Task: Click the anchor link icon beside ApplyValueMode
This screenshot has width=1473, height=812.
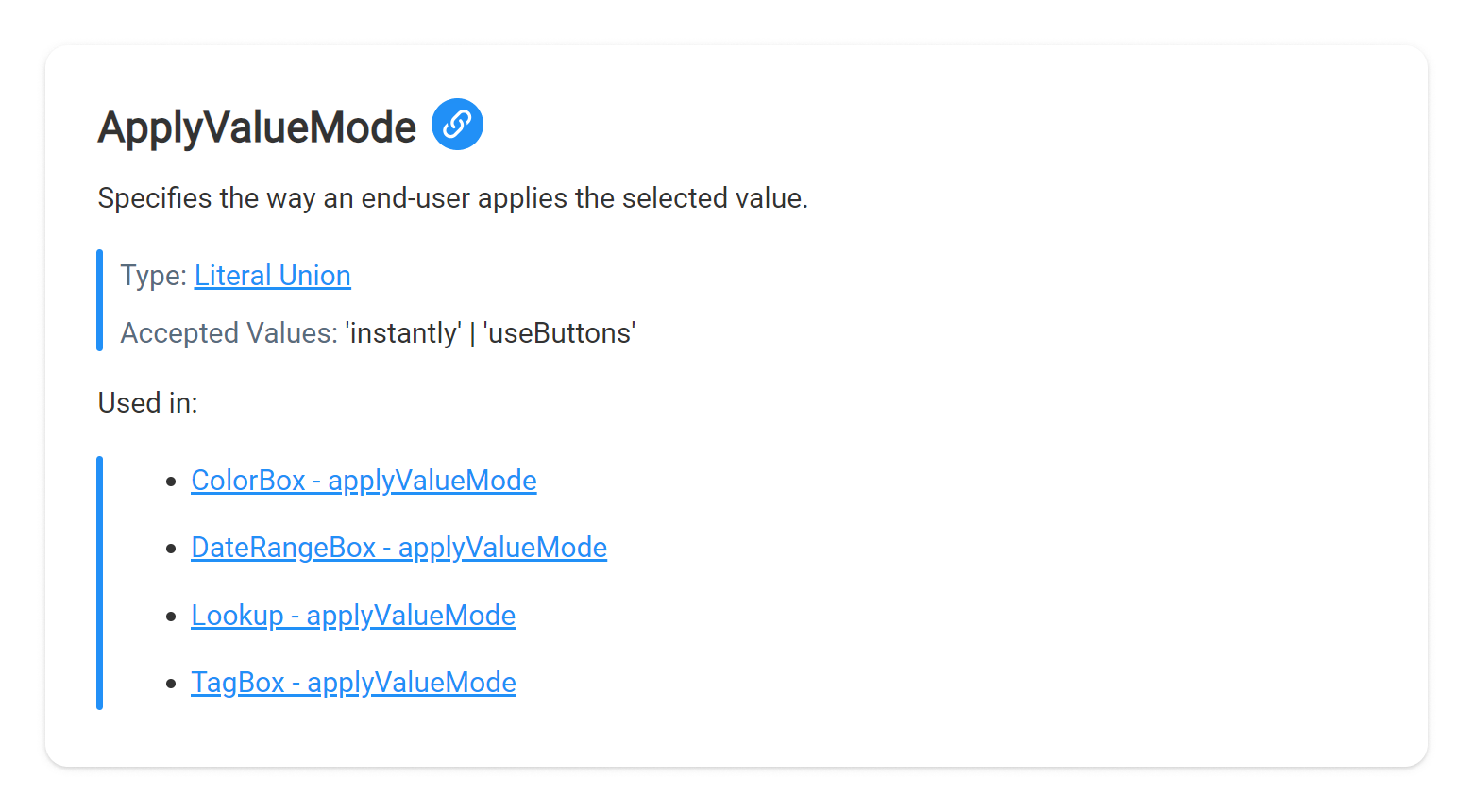Action: (457, 125)
